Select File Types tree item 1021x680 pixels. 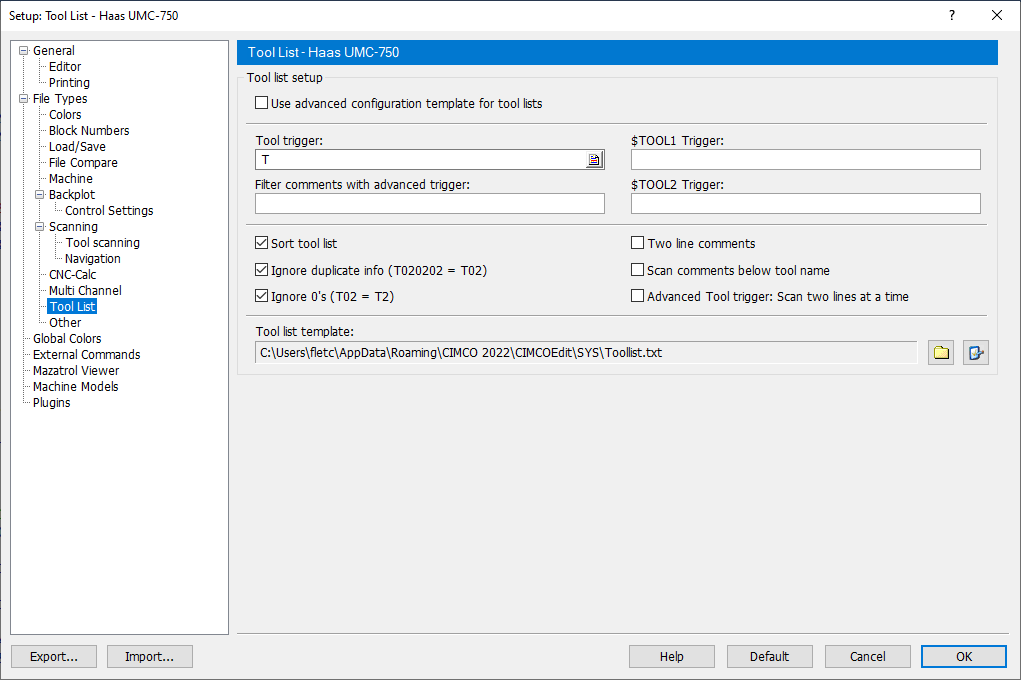pyautogui.click(x=60, y=98)
